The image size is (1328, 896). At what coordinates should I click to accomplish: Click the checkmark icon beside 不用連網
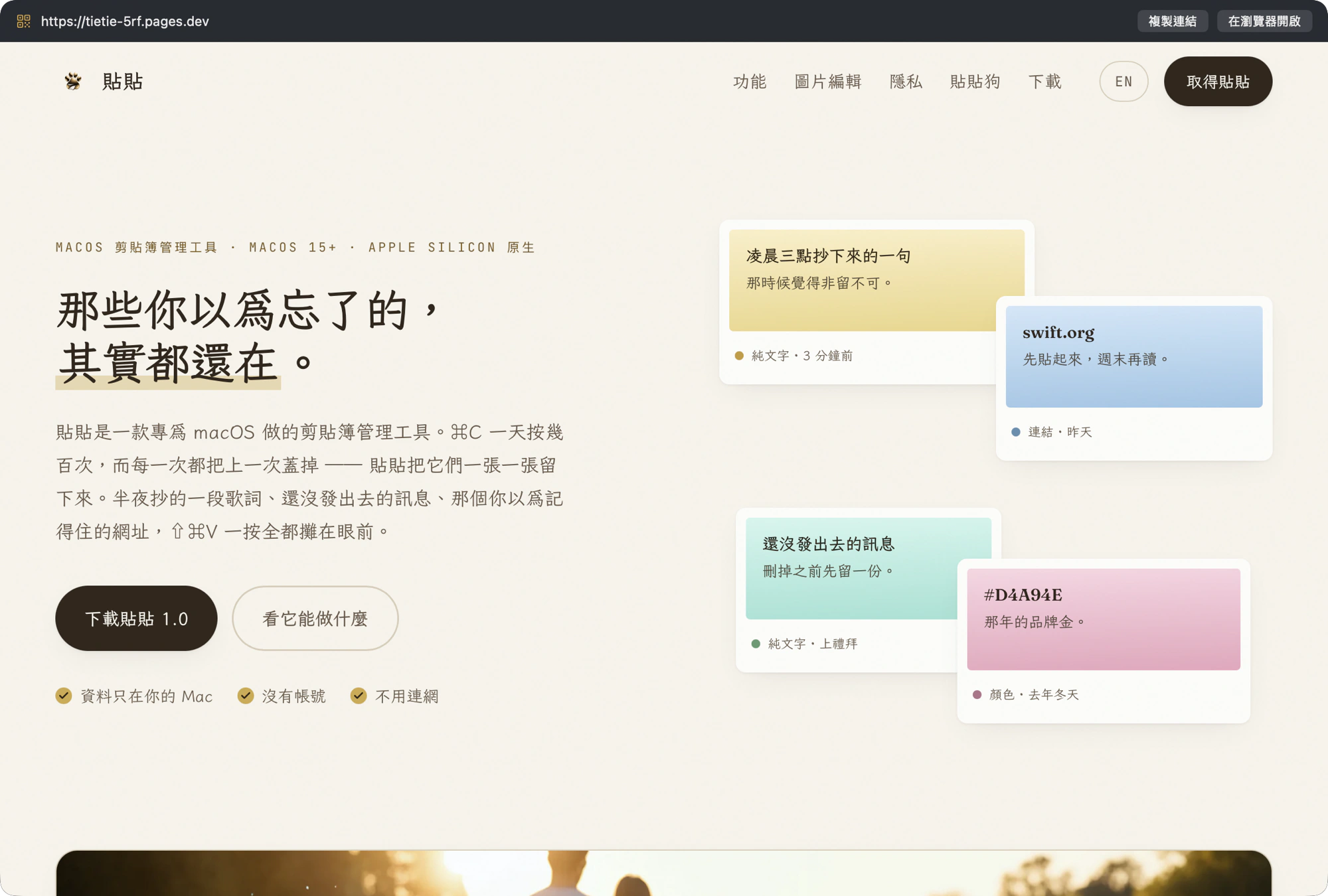[x=359, y=696]
